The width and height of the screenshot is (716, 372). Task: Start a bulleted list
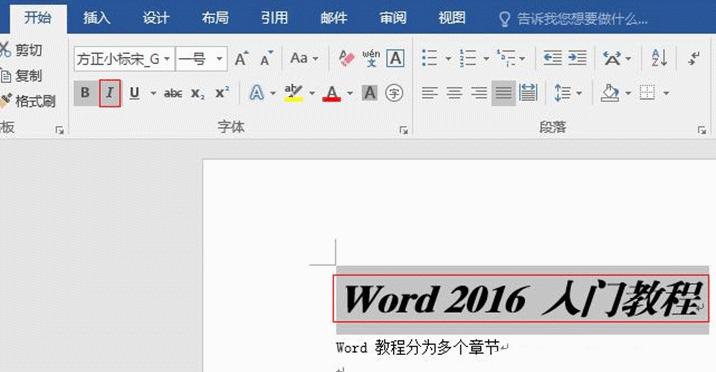pyautogui.click(x=430, y=58)
